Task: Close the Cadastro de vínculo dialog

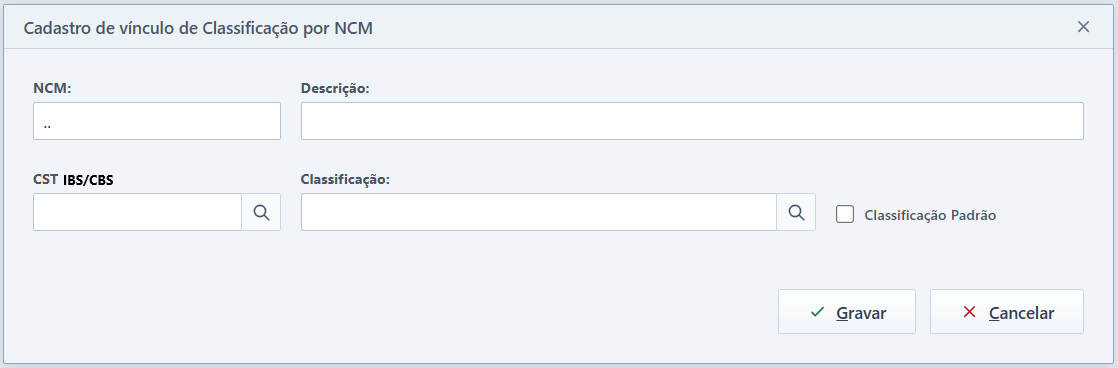Action: pyautogui.click(x=1084, y=27)
